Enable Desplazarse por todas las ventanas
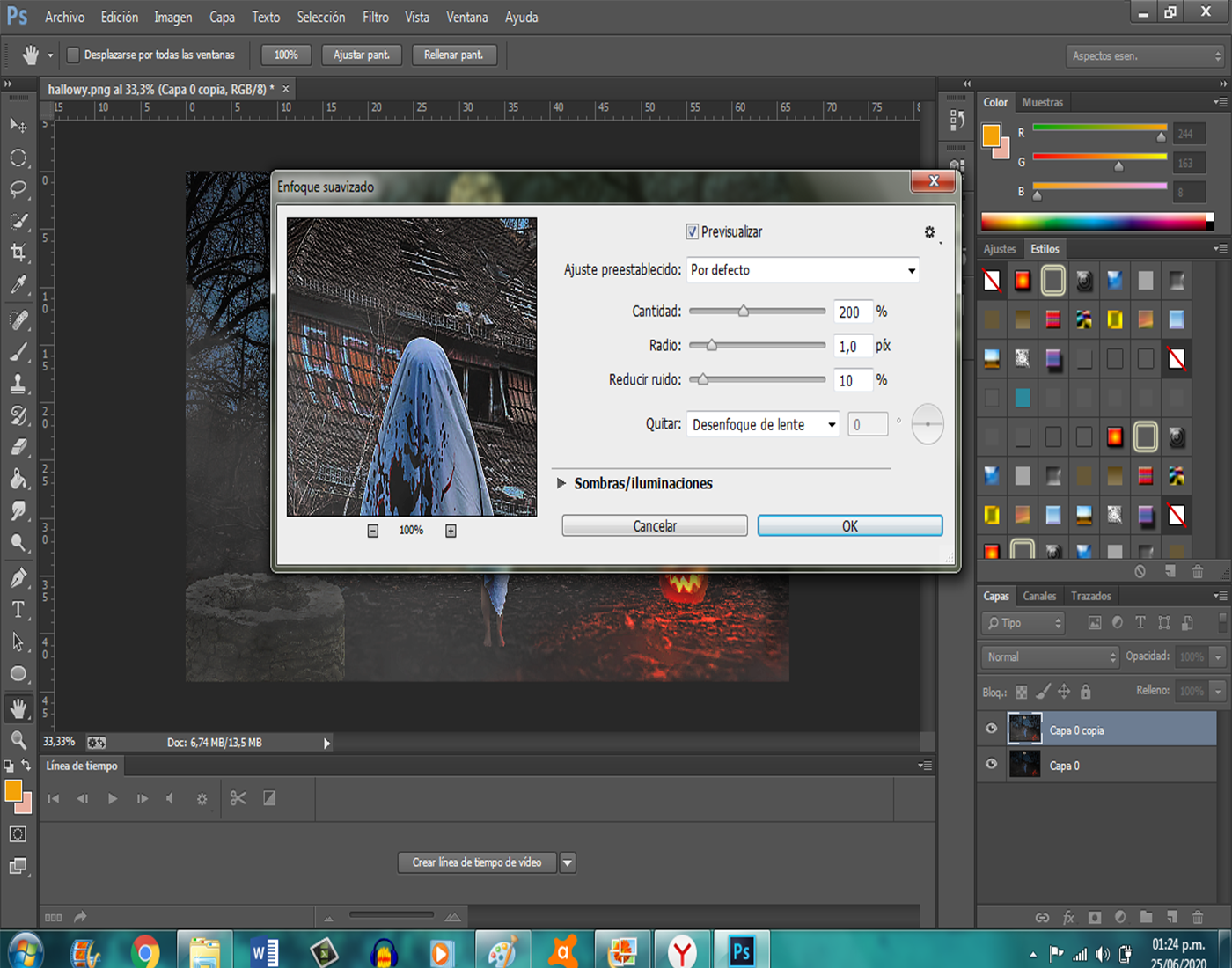The image size is (1232, 968). tap(73, 55)
